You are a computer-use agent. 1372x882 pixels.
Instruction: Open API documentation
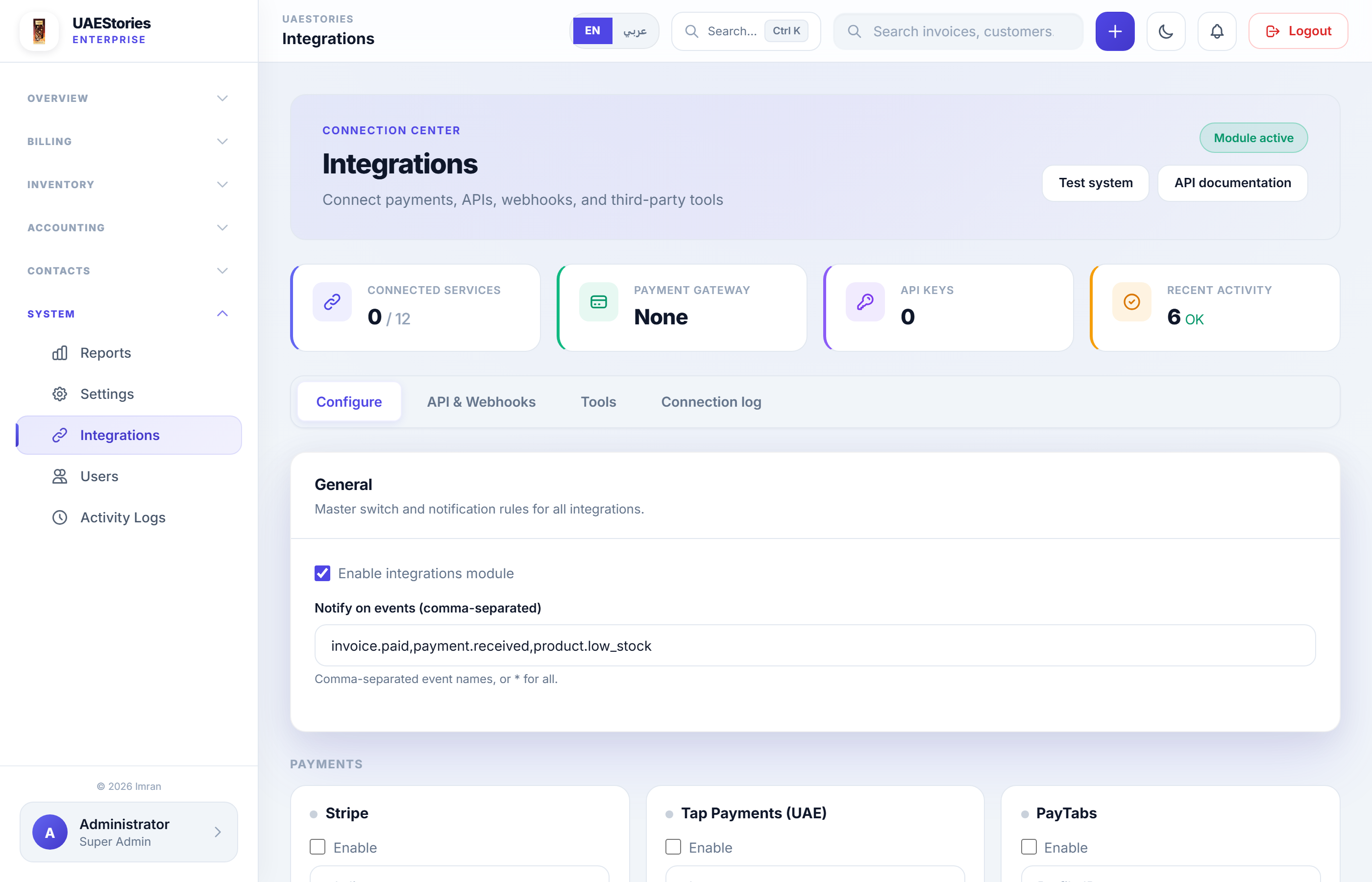click(1232, 183)
